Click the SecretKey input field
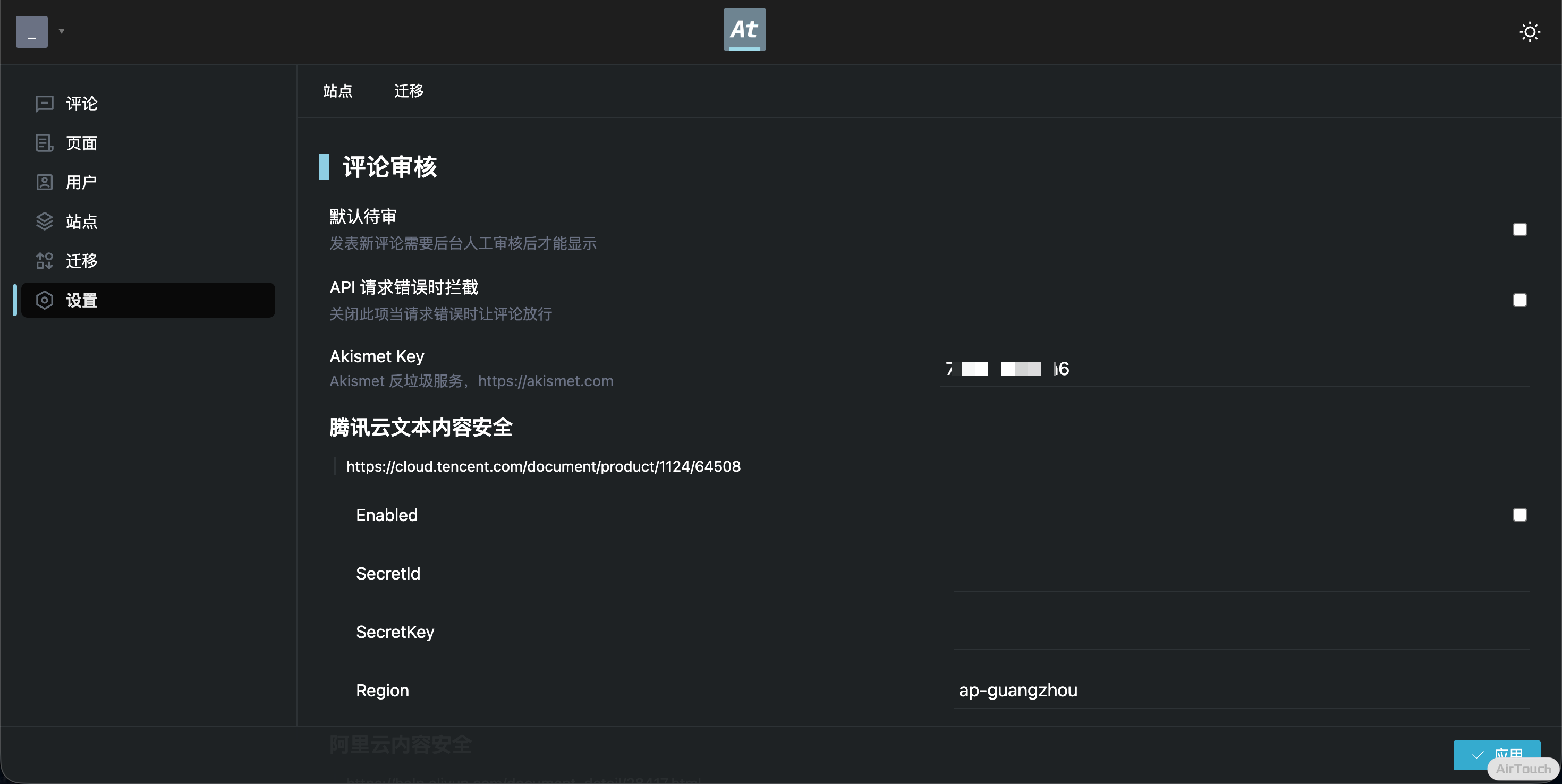 point(1237,631)
